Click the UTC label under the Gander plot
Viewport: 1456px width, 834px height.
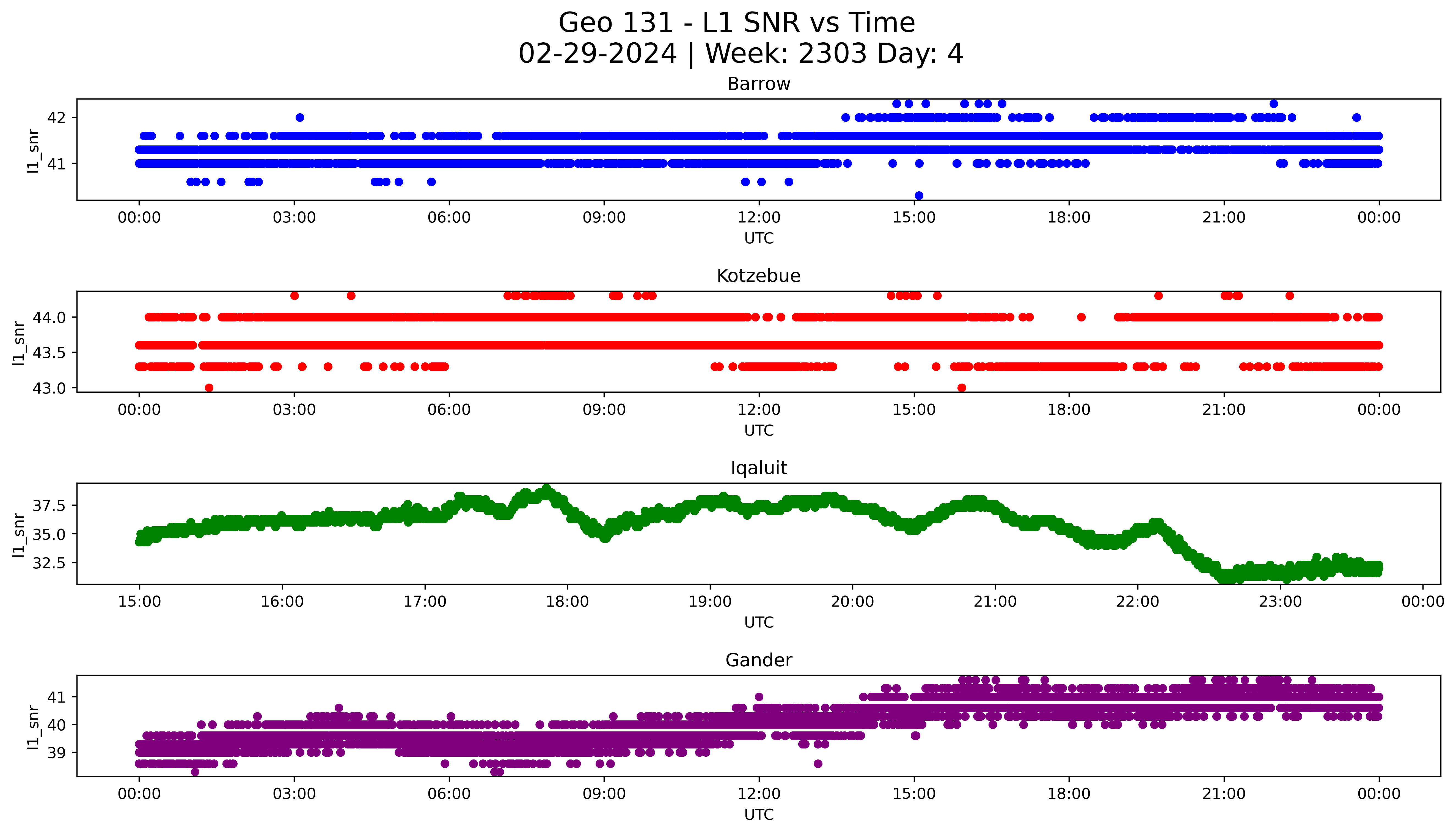pos(758,814)
